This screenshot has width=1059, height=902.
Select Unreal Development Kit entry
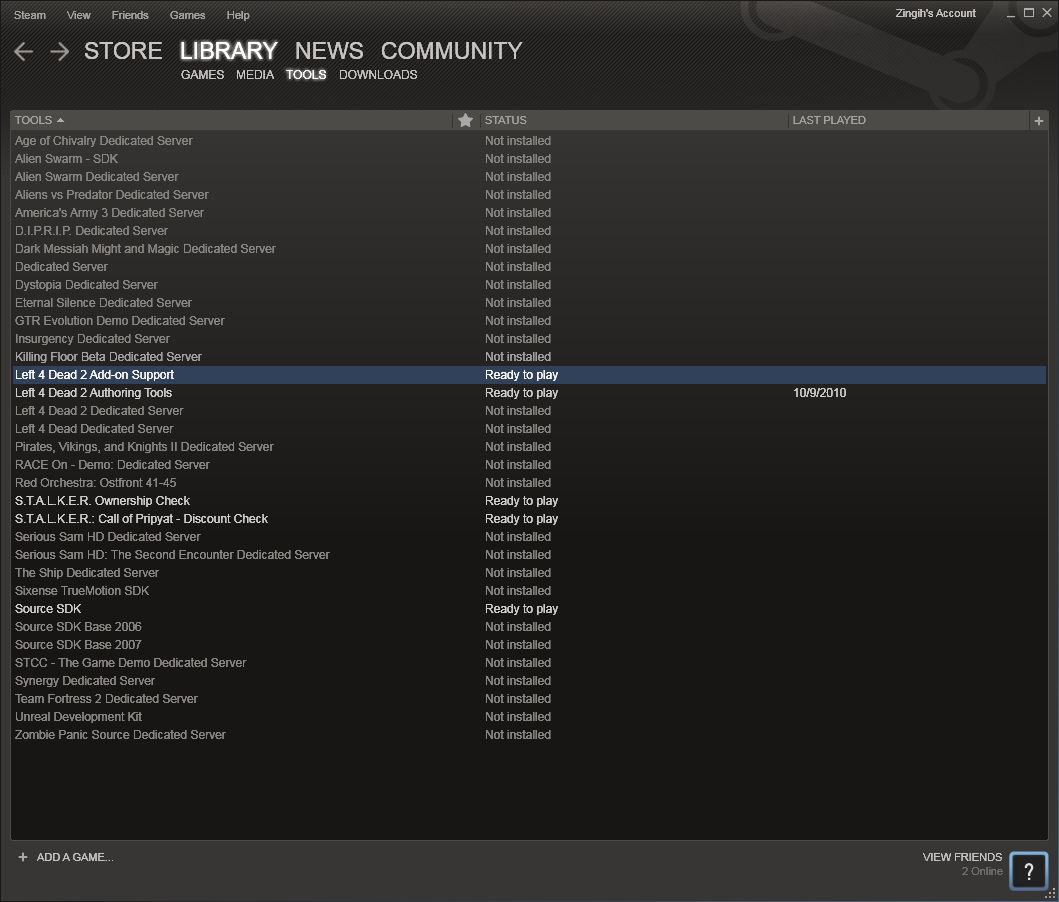tap(79, 717)
